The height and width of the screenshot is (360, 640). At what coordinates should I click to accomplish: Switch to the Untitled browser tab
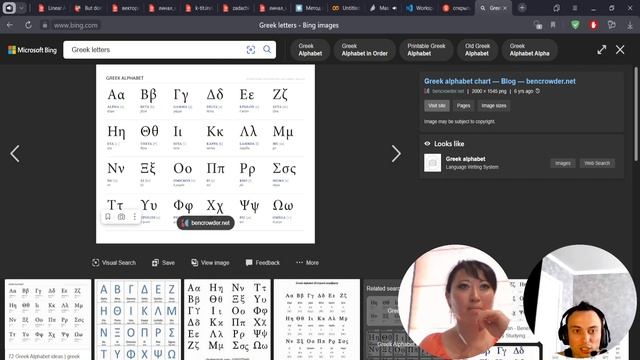[x=346, y=8]
